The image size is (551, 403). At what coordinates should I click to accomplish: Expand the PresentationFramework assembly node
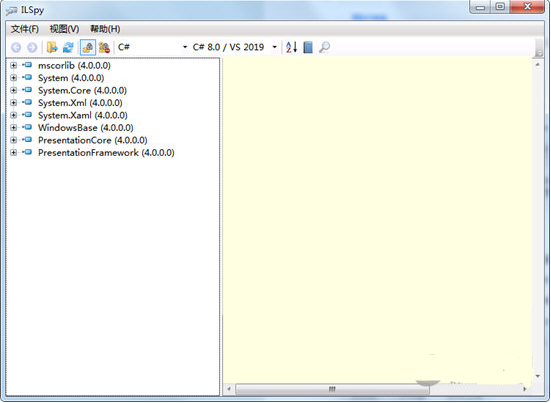coord(14,152)
